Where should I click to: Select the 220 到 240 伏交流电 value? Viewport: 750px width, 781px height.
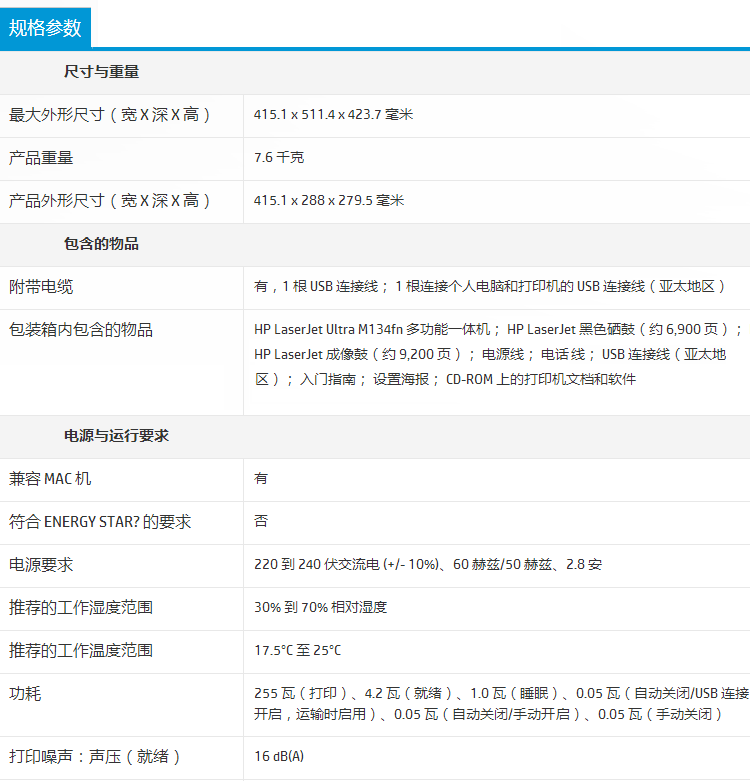tap(428, 564)
